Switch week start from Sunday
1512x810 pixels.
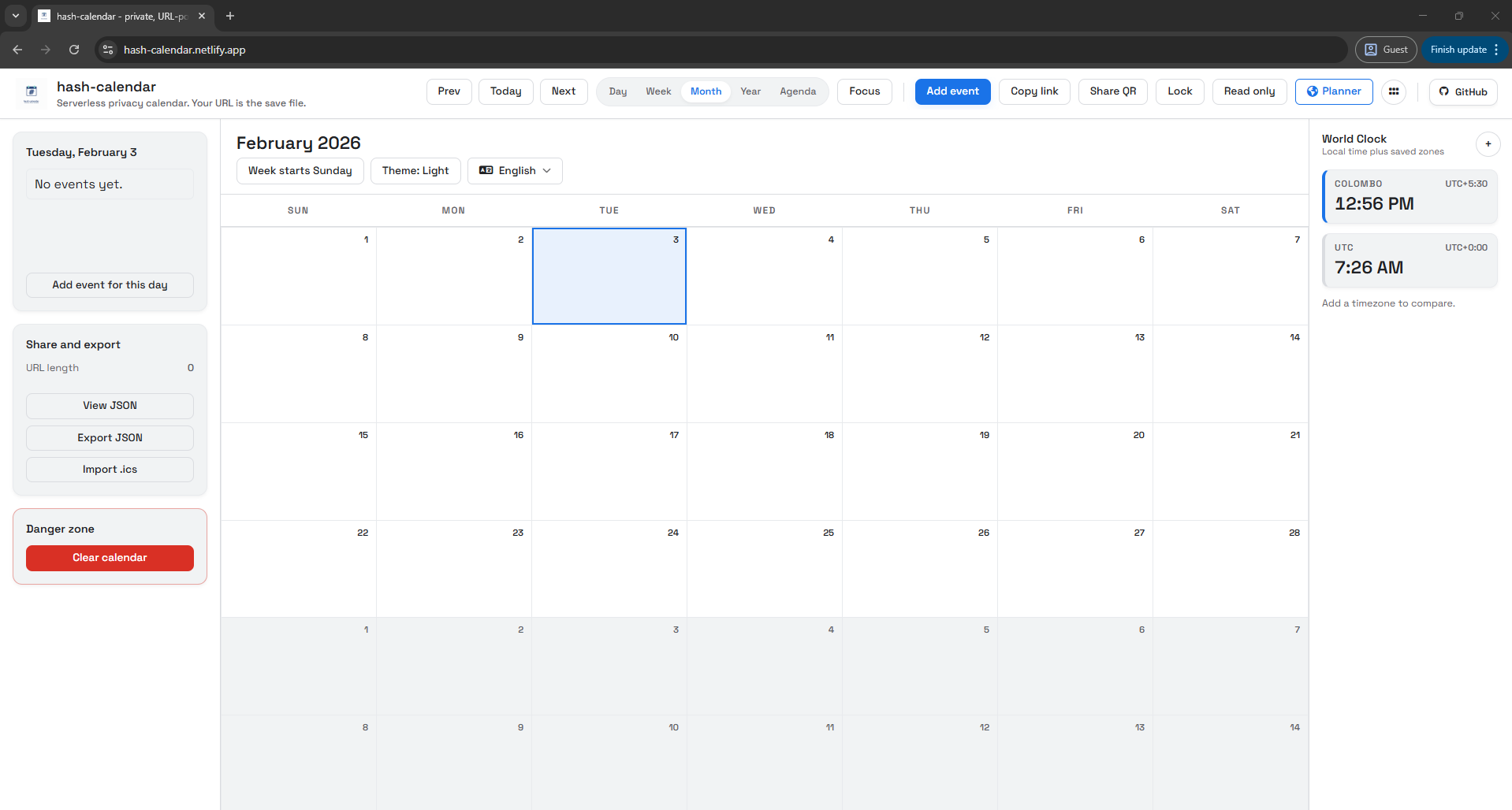click(x=300, y=171)
